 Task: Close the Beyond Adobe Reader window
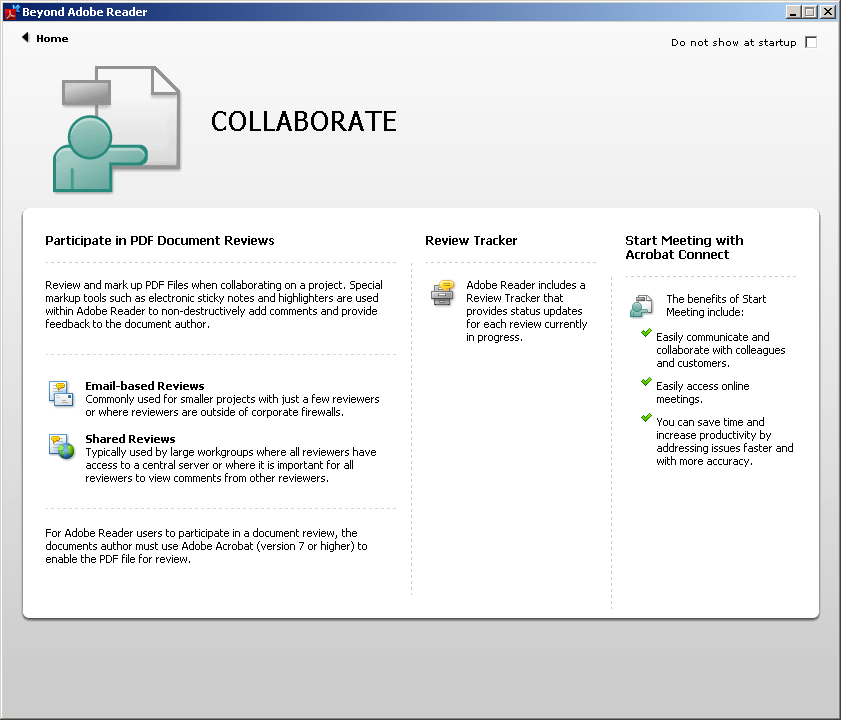tap(828, 12)
